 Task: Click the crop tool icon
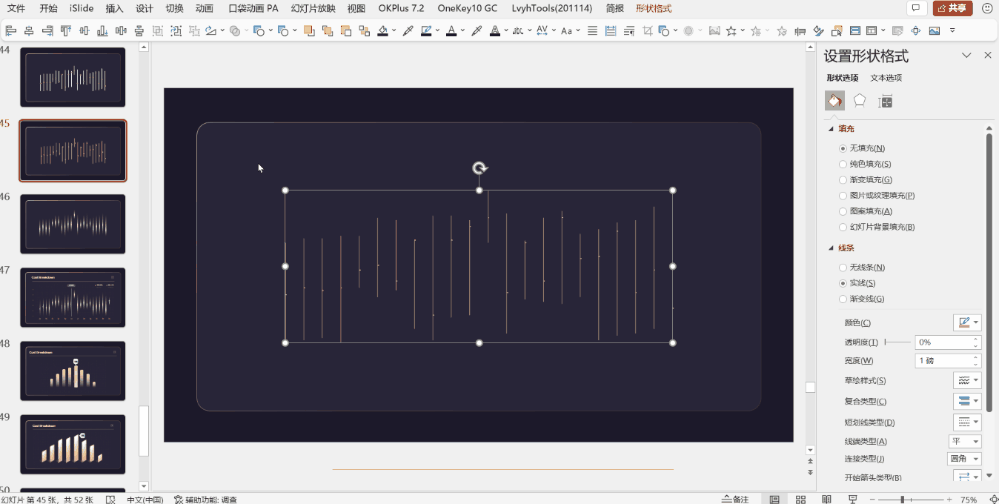(647, 31)
